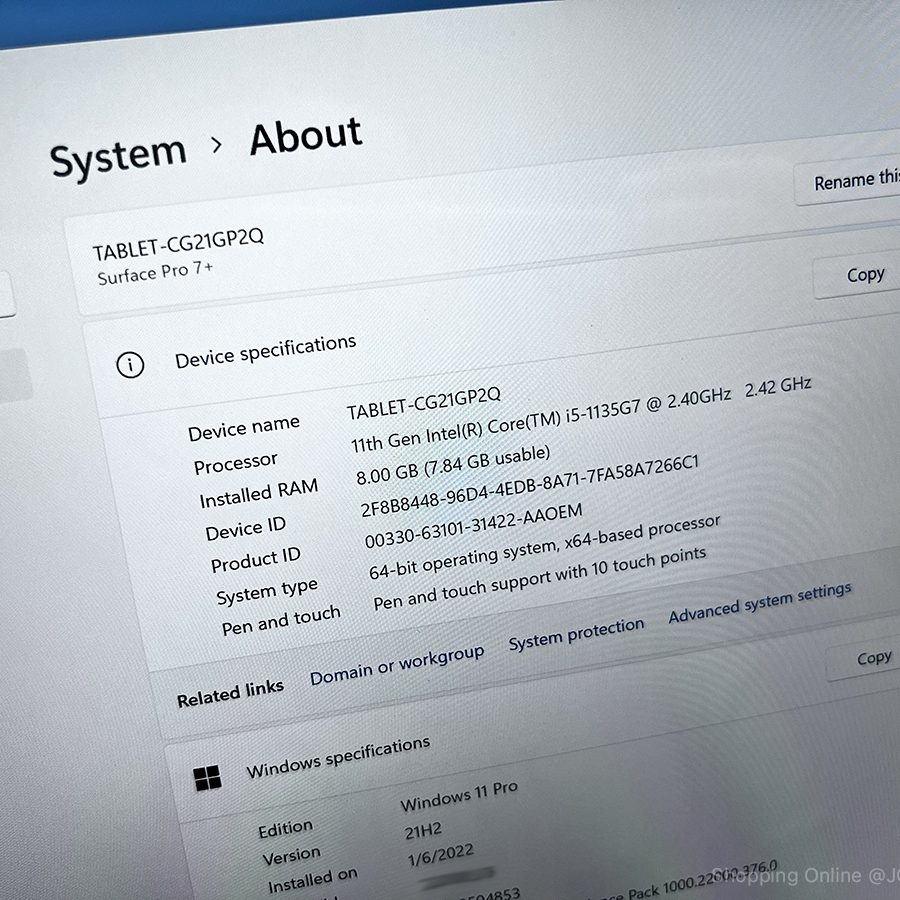Select the 64-bit operating system value
Image resolution: width=900 pixels, height=900 pixels.
544,548
